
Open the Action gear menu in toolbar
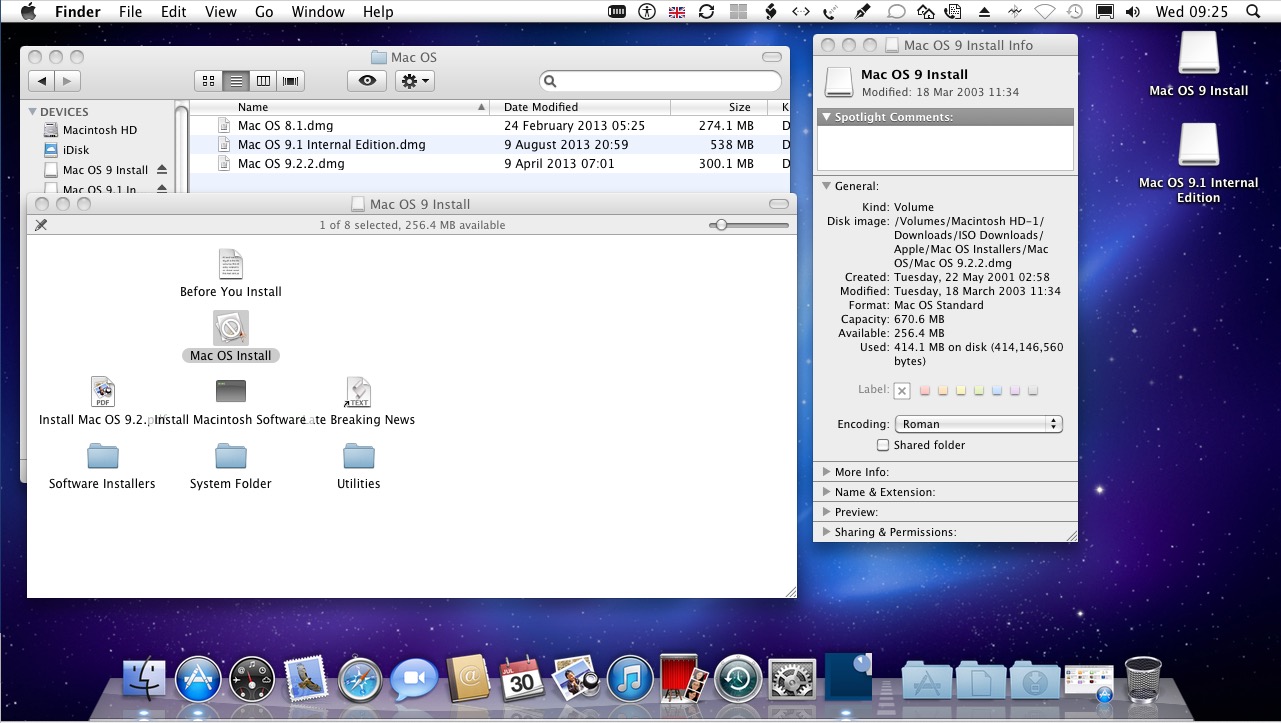tap(414, 81)
